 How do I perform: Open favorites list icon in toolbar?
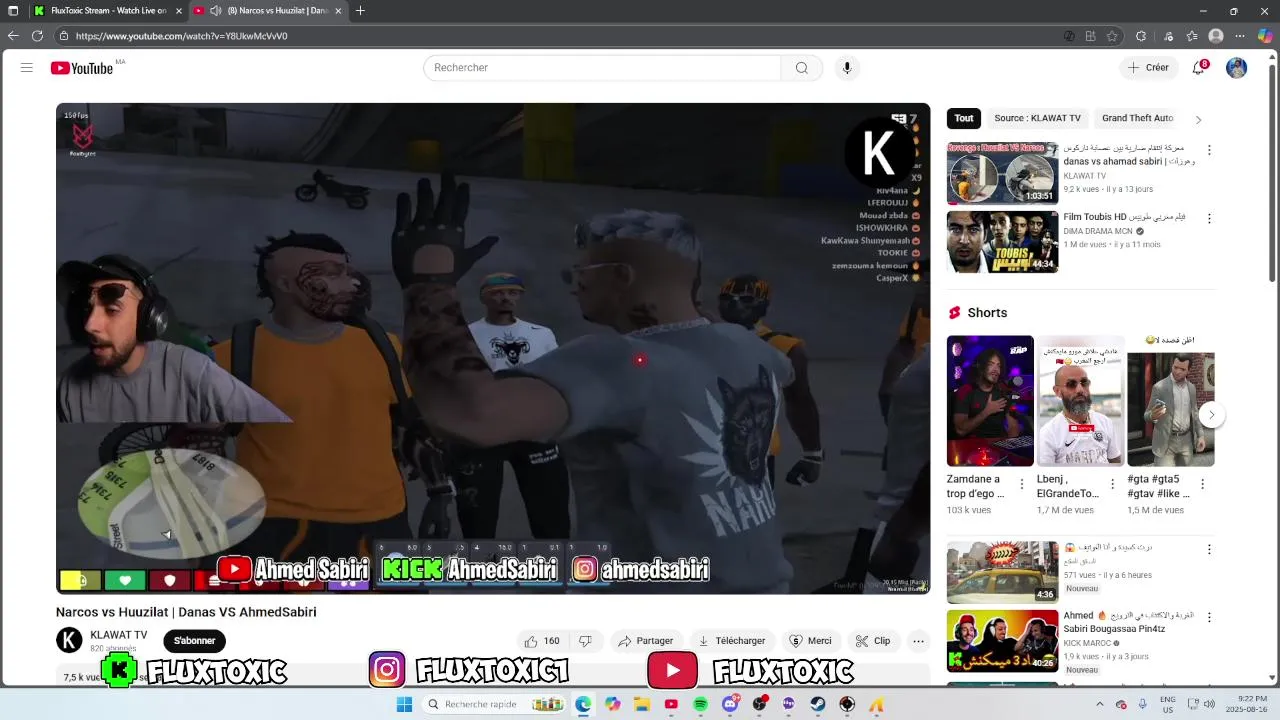pos(1191,36)
